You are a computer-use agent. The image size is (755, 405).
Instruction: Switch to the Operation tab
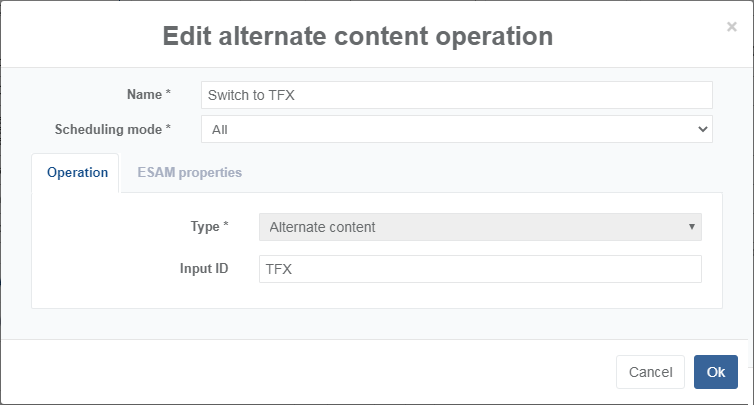tap(77, 172)
